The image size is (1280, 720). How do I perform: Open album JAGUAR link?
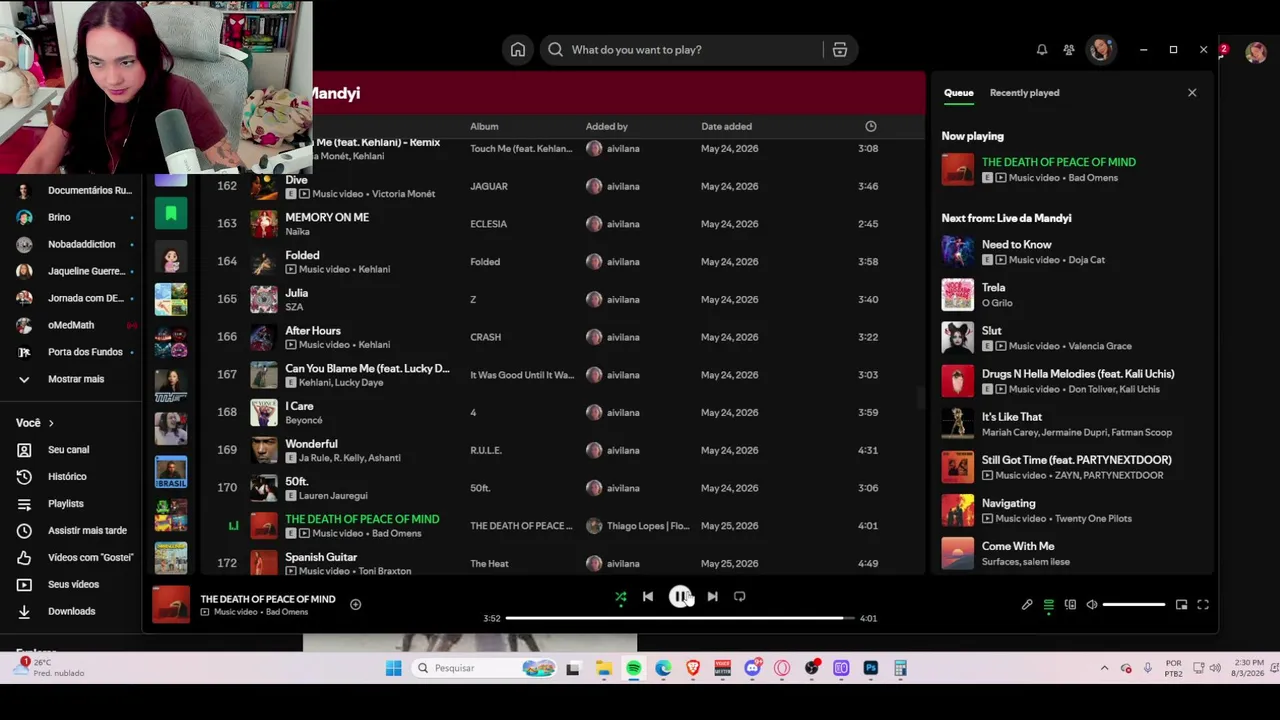(x=489, y=186)
